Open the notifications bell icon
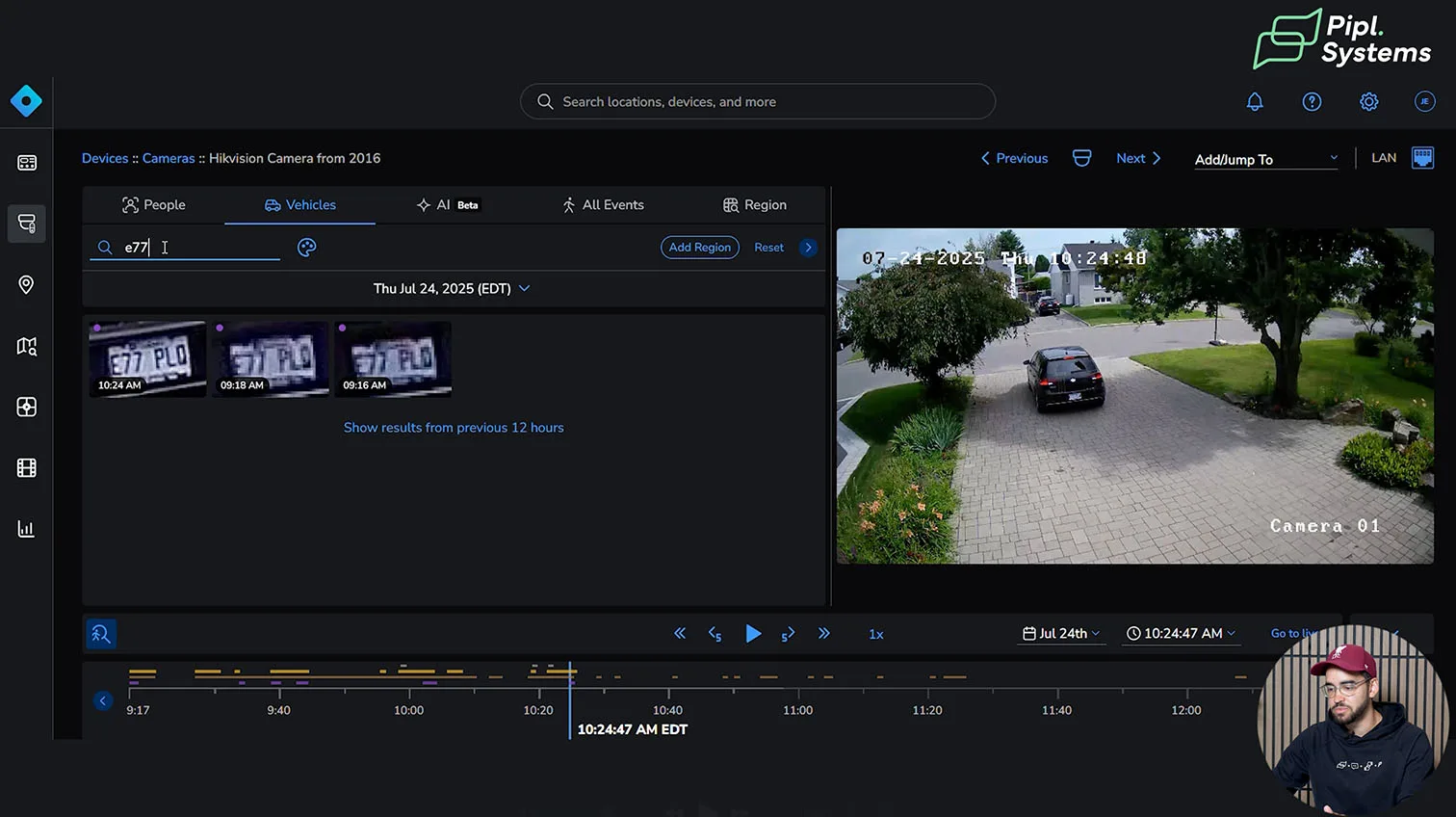 (x=1255, y=102)
